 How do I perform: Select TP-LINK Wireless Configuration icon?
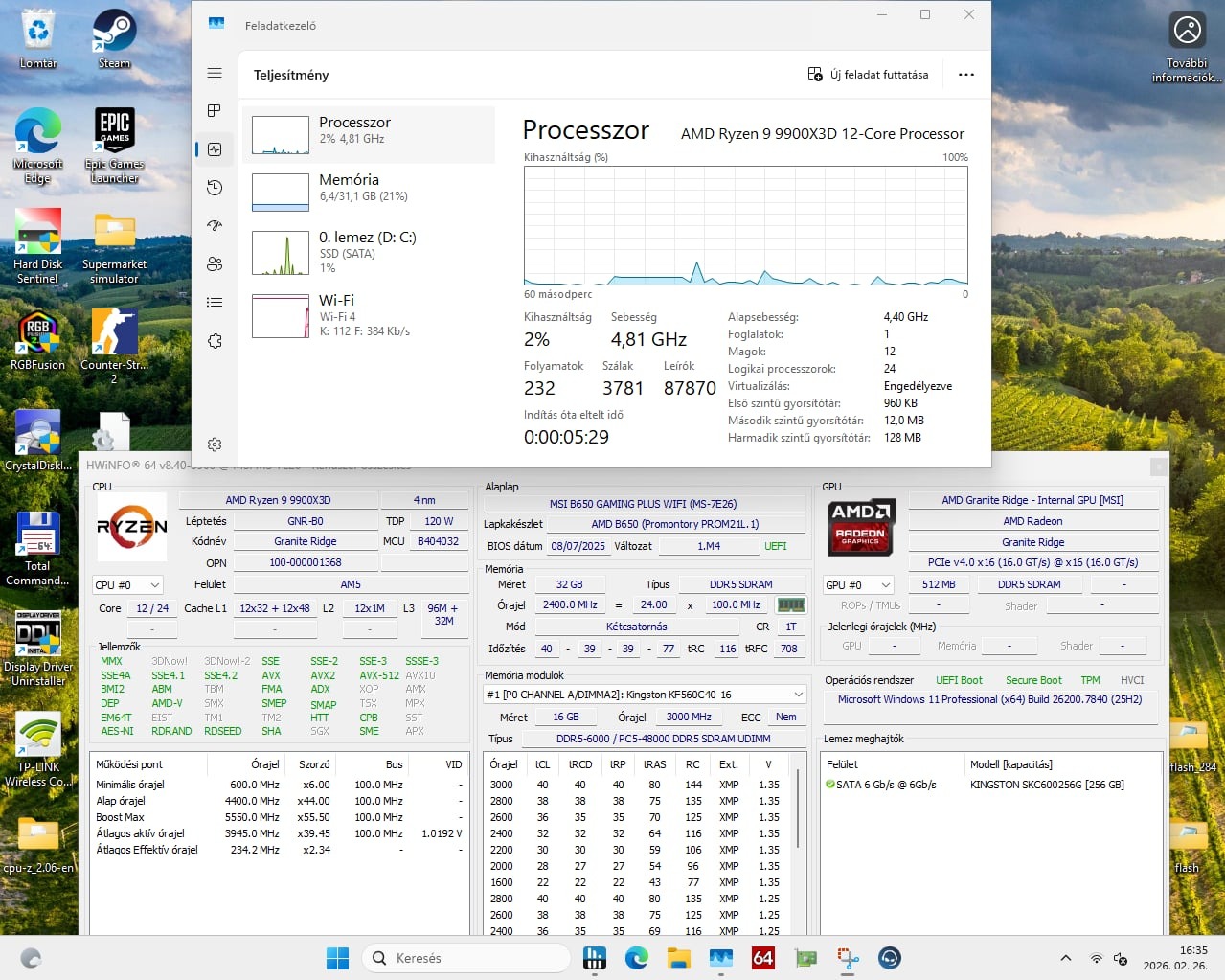pos(38,749)
